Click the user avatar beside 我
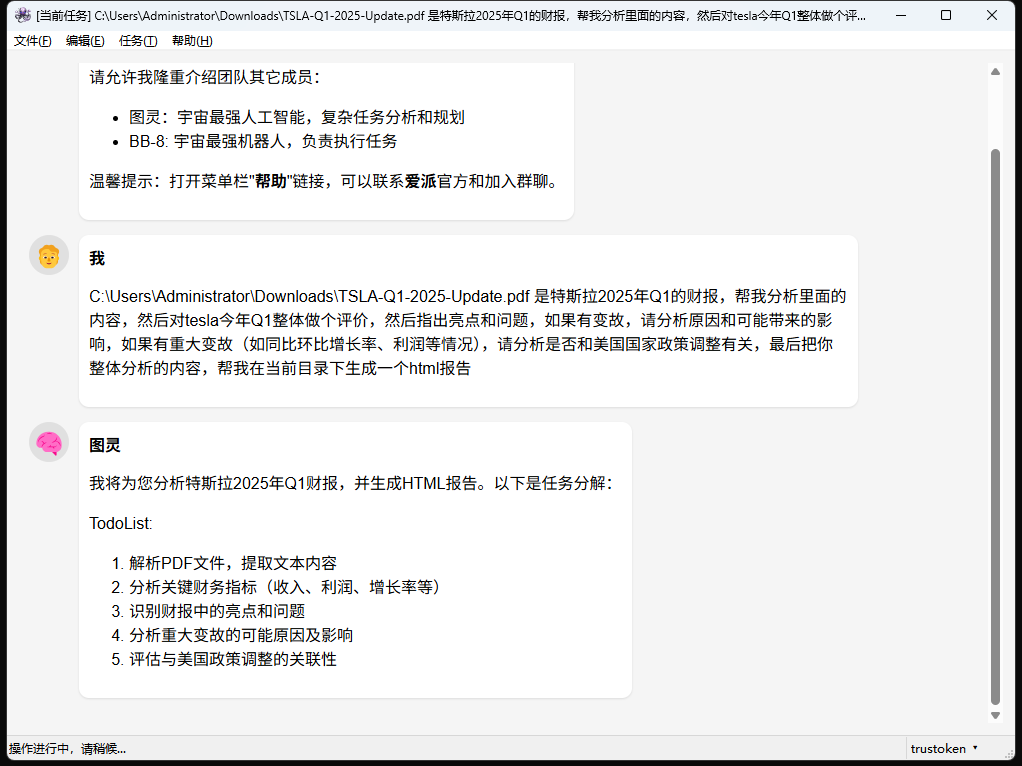 tap(49, 255)
